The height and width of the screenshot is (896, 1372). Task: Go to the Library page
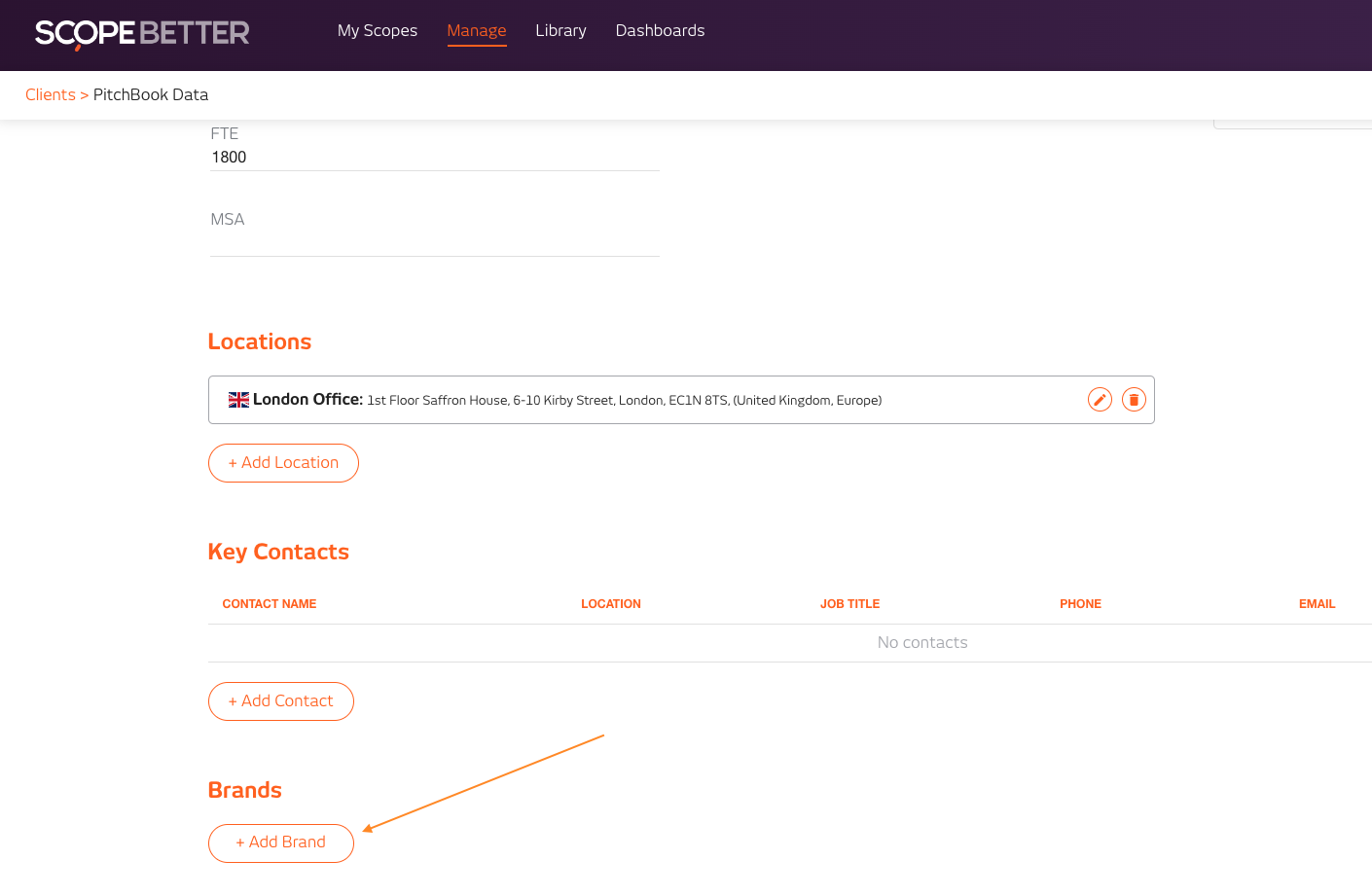(560, 30)
